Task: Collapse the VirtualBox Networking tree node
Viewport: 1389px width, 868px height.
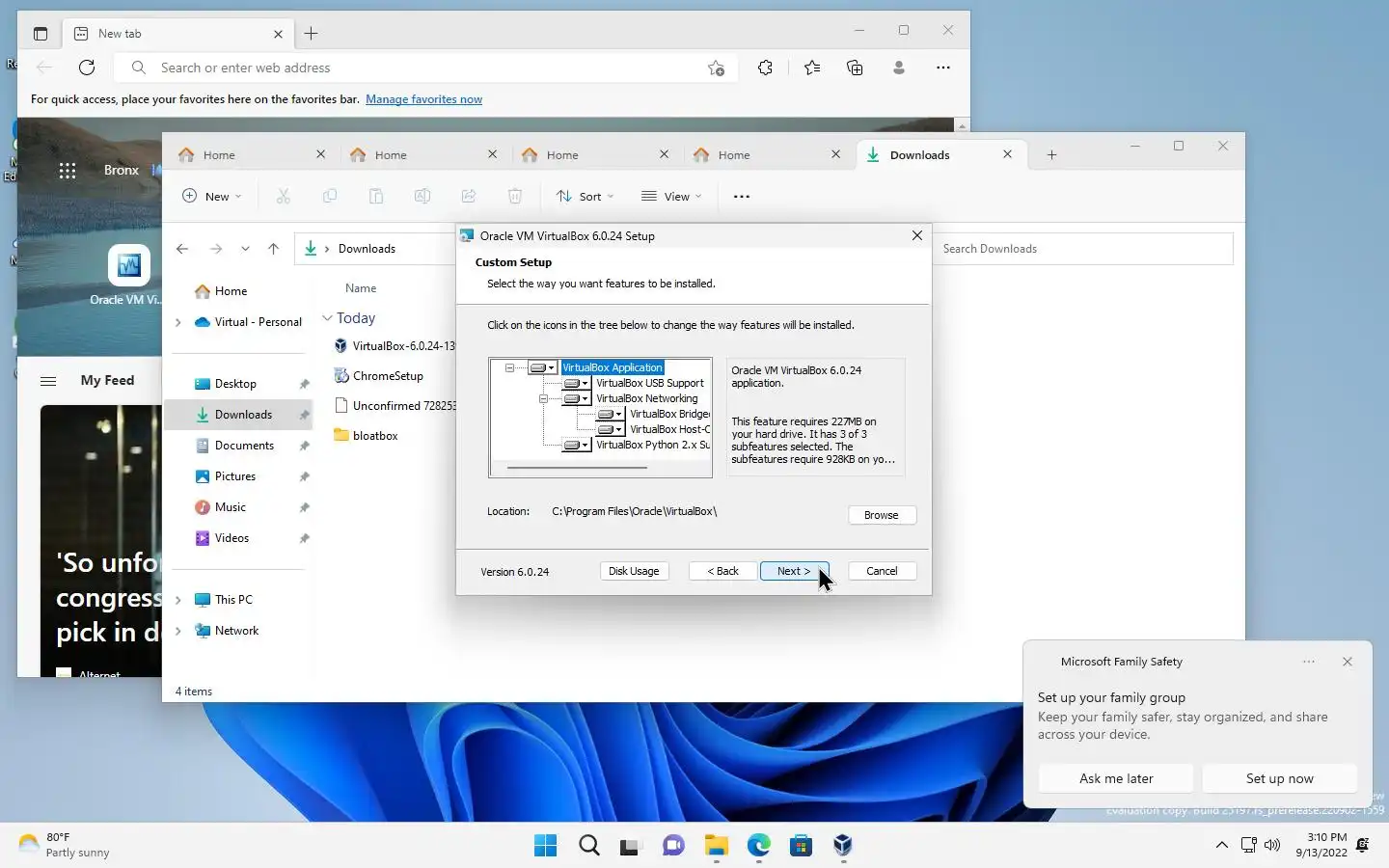Action: click(x=543, y=398)
